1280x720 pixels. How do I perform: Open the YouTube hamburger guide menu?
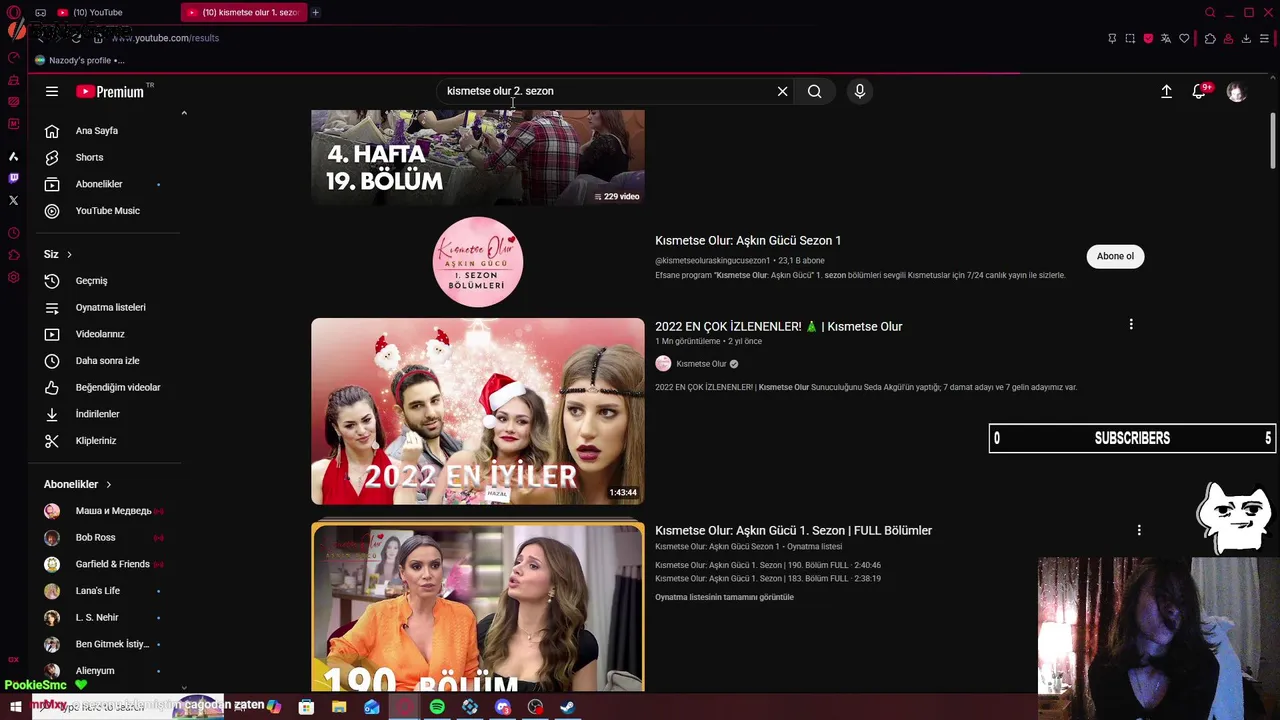click(x=52, y=91)
